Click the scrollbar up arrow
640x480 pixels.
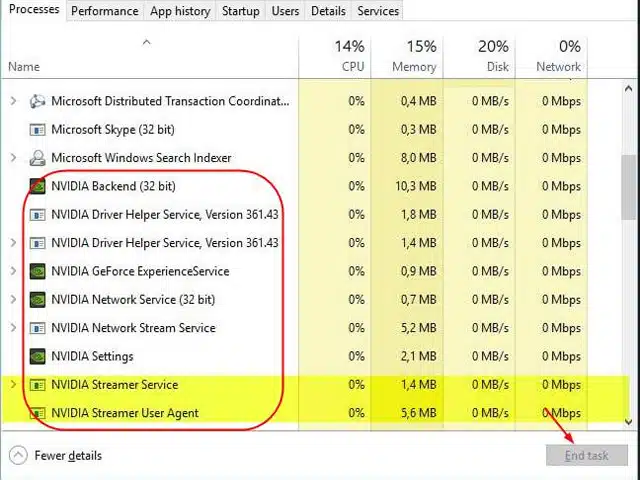coord(629,88)
